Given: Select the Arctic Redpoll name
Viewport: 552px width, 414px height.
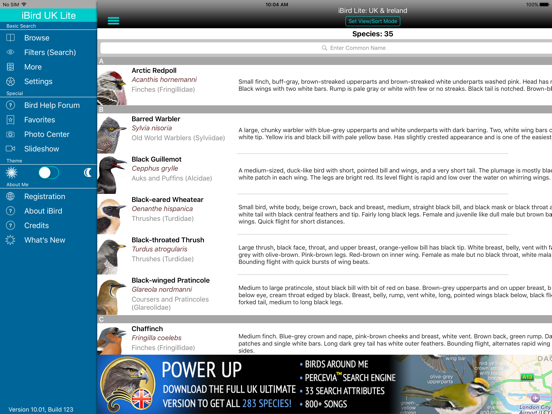Looking at the screenshot, I should (x=154, y=70).
